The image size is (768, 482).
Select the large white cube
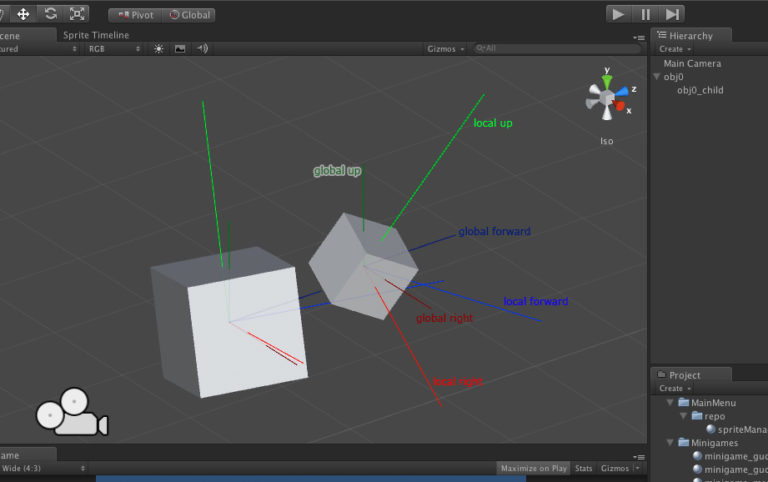(230, 323)
